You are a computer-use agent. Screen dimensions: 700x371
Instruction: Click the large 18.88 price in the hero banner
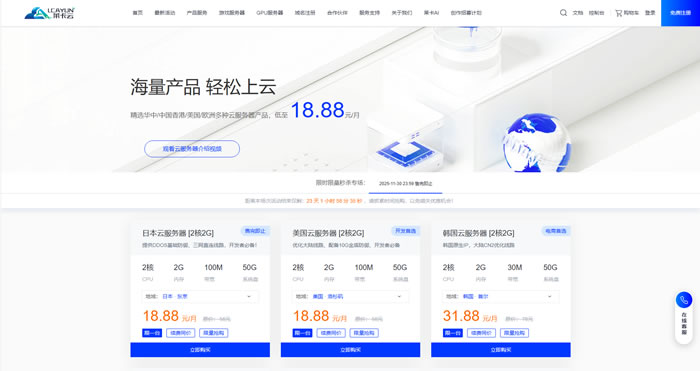(317, 110)
